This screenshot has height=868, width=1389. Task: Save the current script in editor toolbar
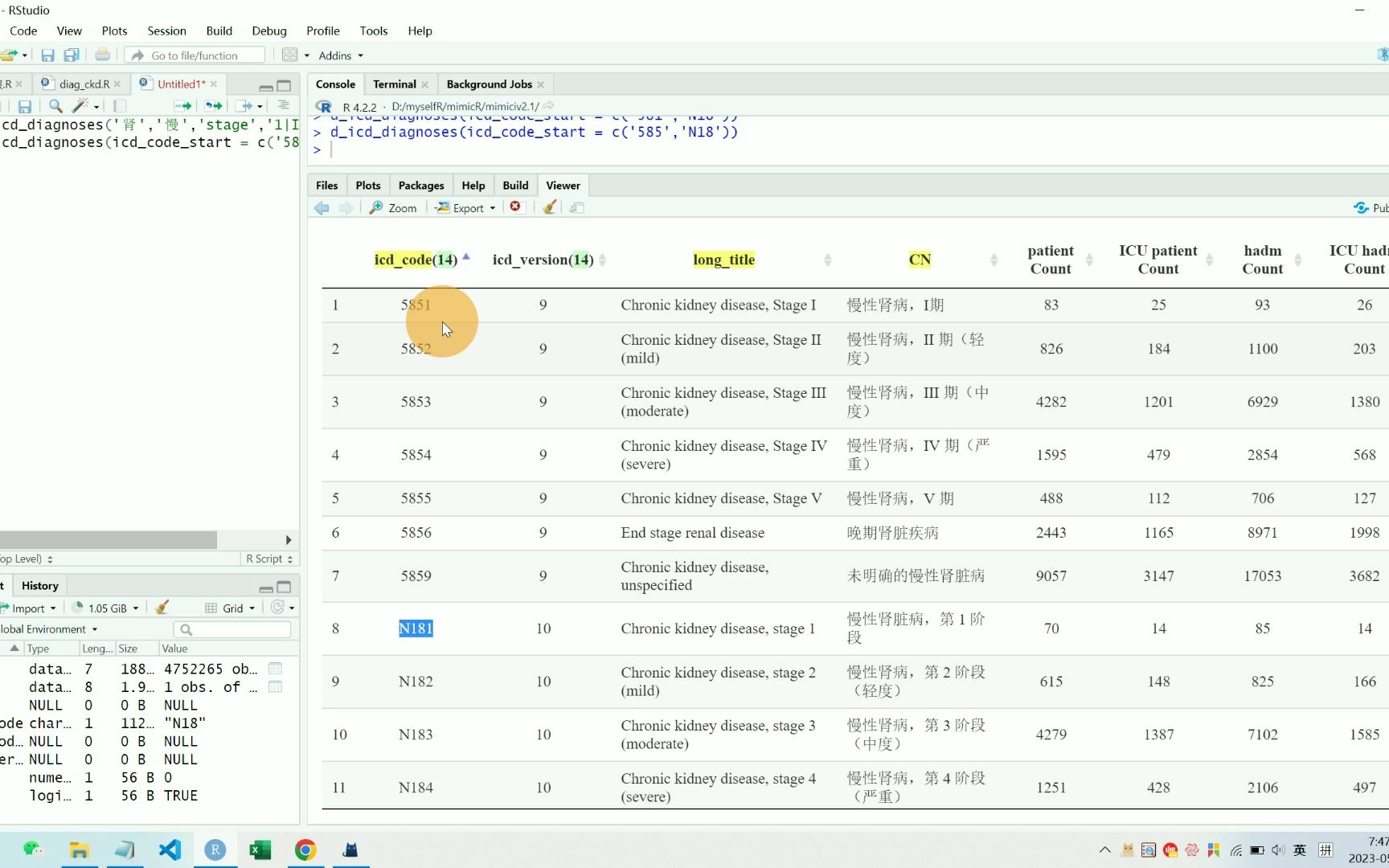25,106
